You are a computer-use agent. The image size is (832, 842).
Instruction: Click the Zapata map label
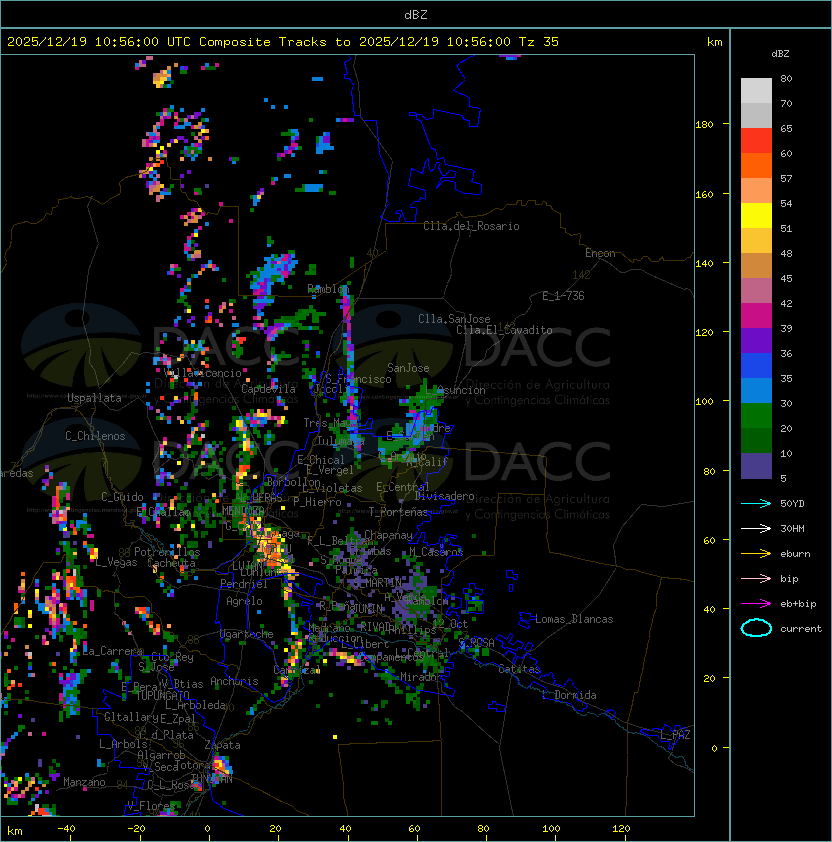[x=222, y=745]
